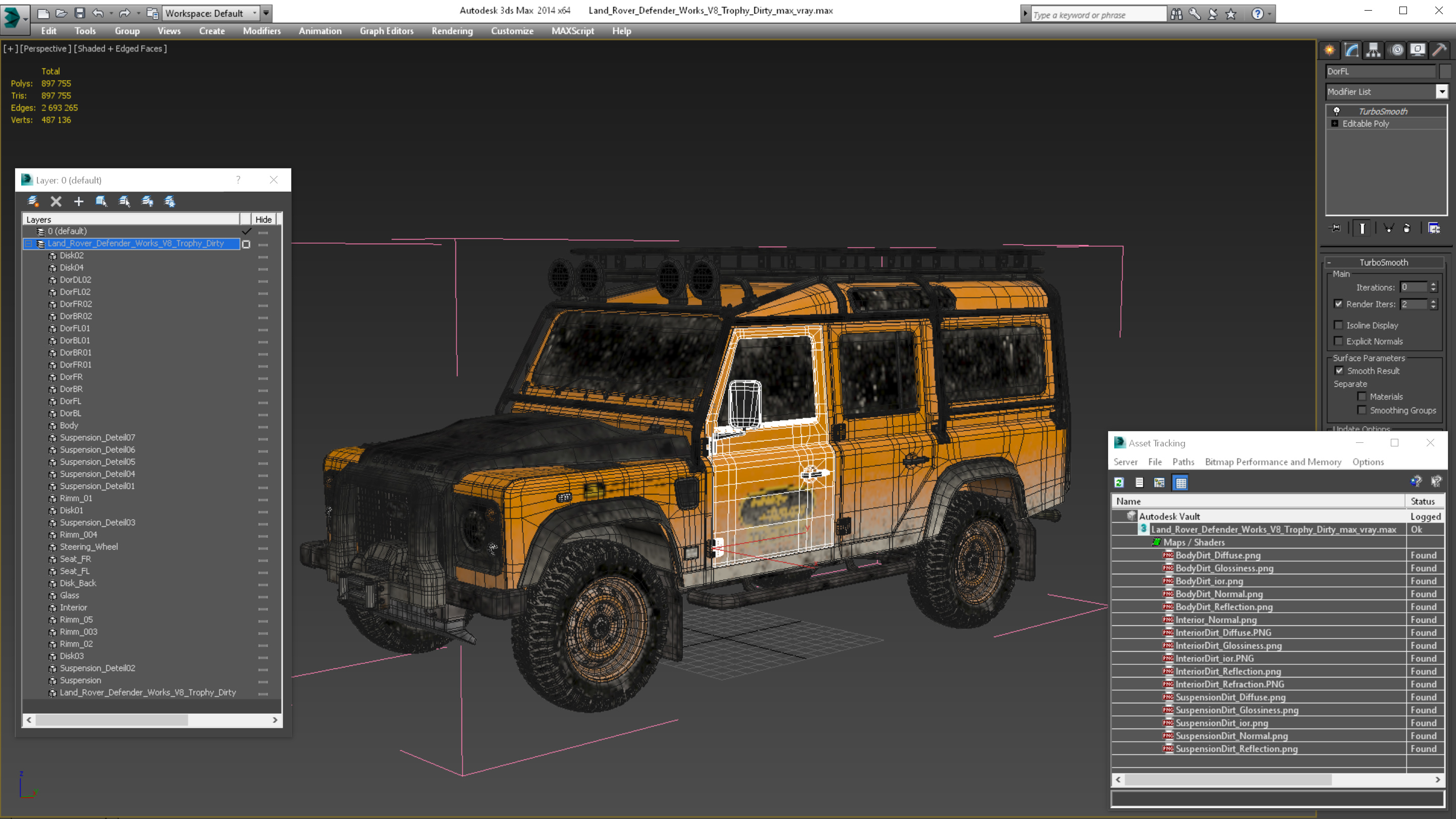Click the Hide column header
1456x819 pixels.
pyautogui.click(x=263, y=219)
